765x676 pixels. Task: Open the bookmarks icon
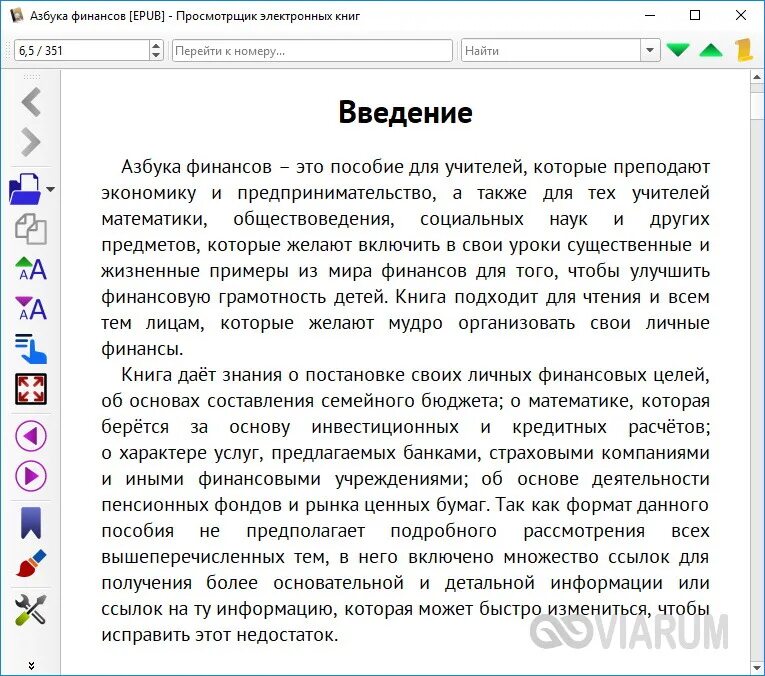pos(31,522)
